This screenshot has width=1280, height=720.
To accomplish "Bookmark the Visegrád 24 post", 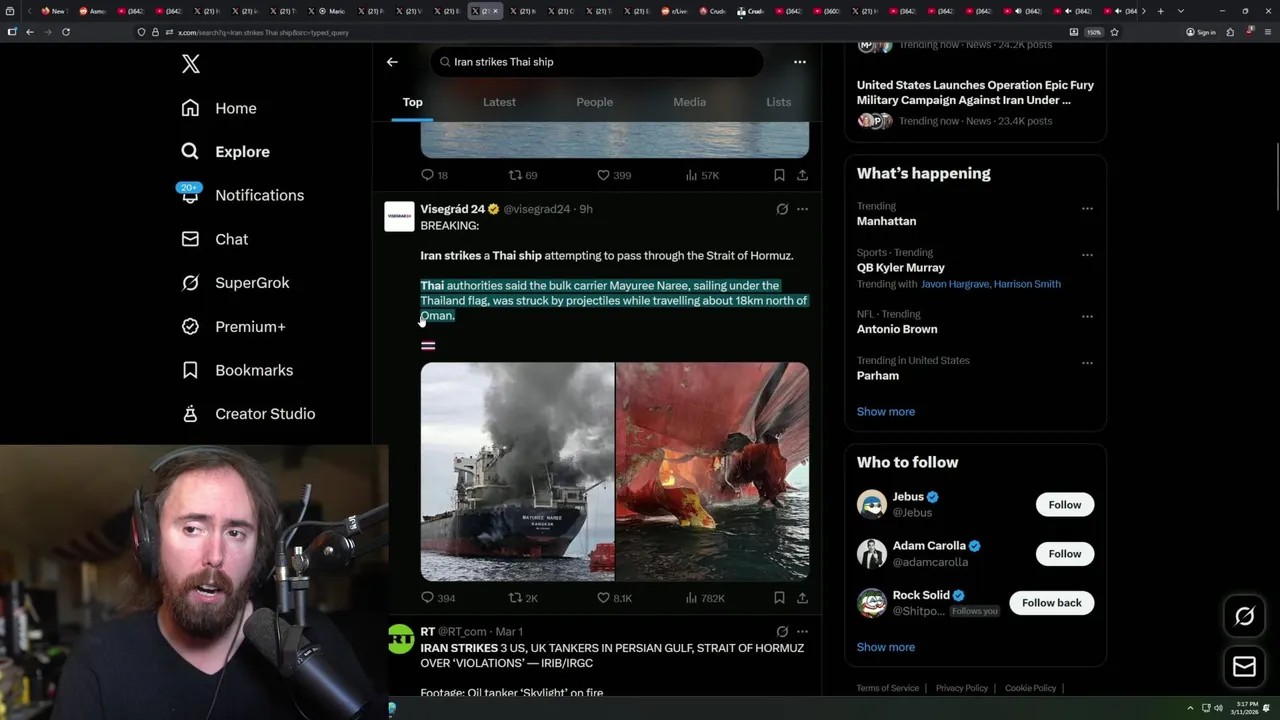I will coord(779,598).
